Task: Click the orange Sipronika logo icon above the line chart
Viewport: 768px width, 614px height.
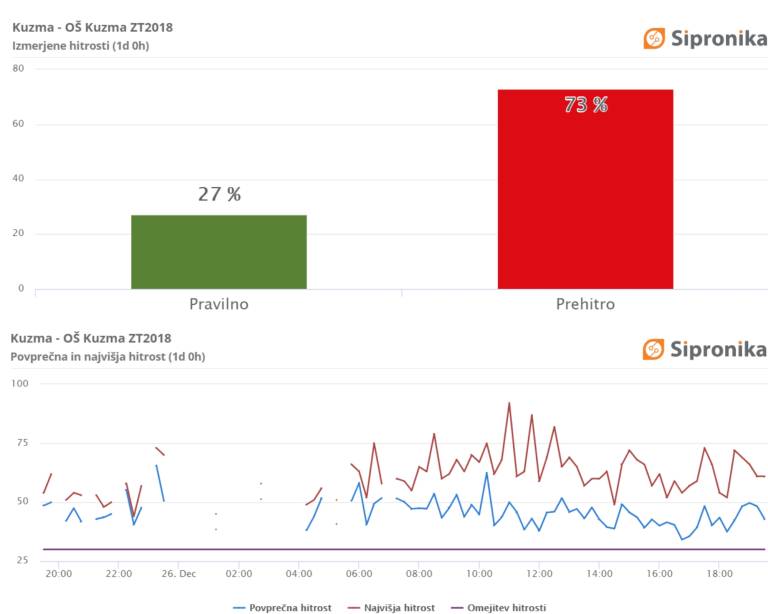Action: point(654,349)
